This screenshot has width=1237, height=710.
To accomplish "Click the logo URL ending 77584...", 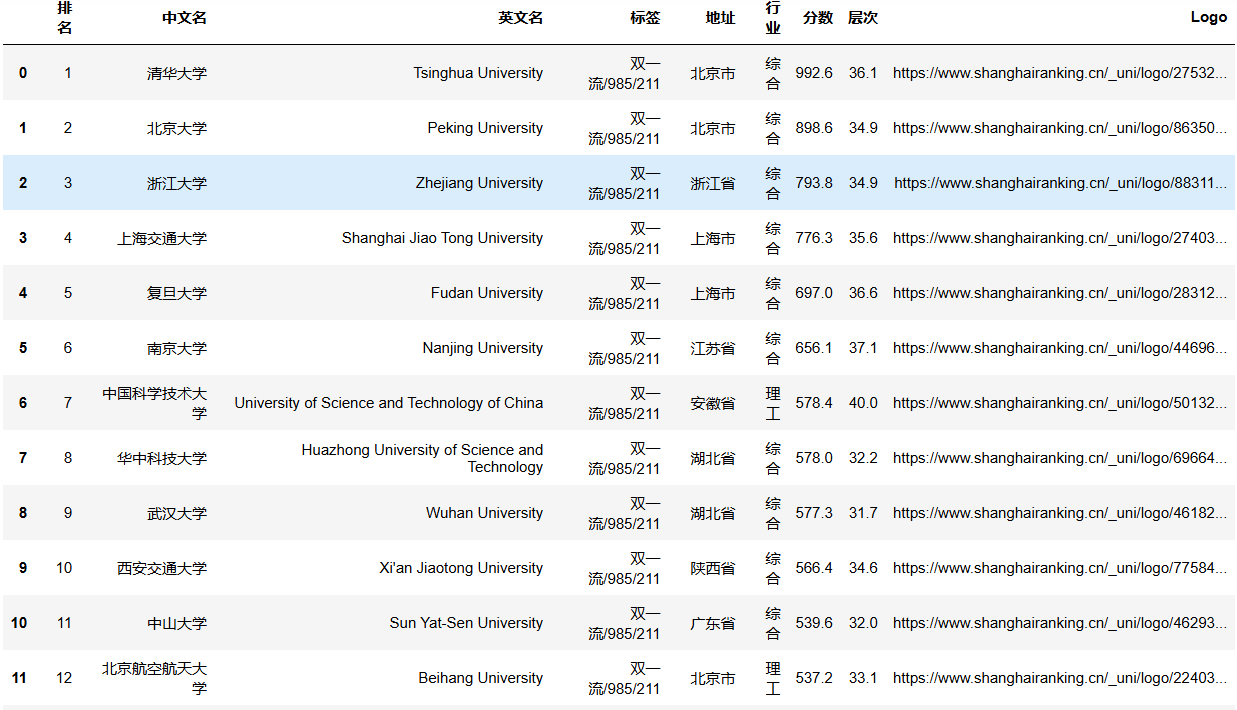I will point(1060,568).
